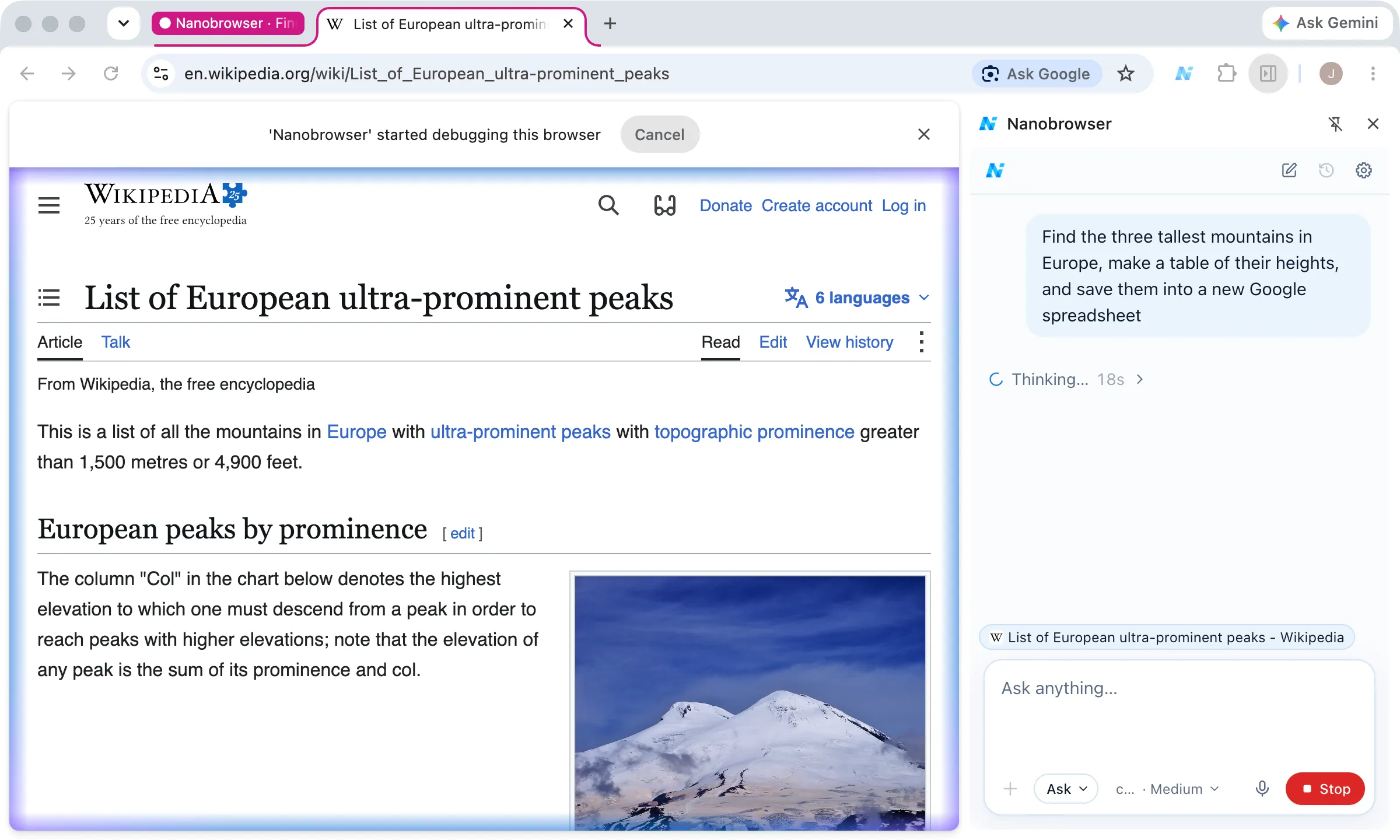Image resolution: width=1400 pixels, height=840 pixels.
Task: Open the Ask mode dropdown
Action: [1066, 789]
